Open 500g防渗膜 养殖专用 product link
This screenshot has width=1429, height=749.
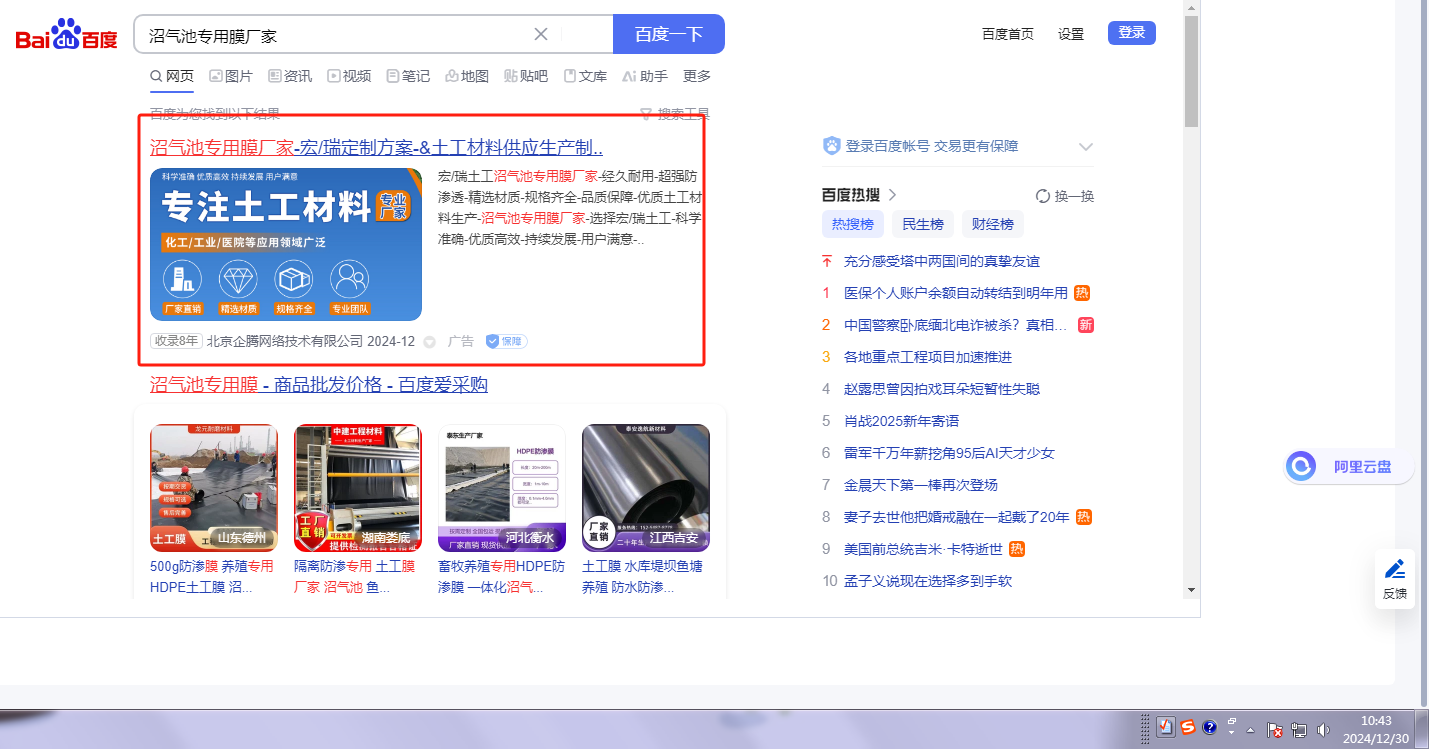point(212,577)
